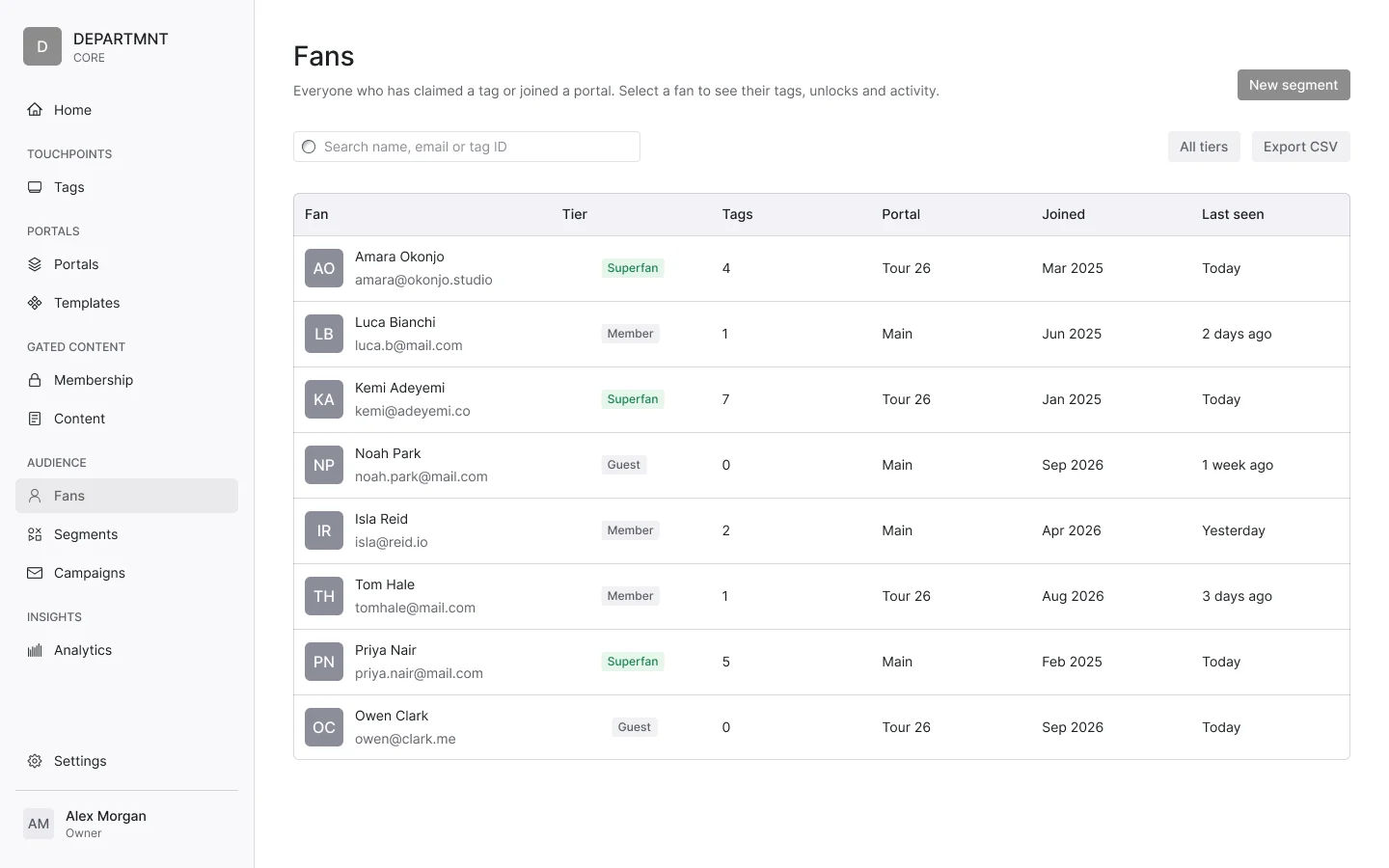Select the fan name Tom Hale
This screenshot has height=868, width=1389.
(x=385, y=584)
